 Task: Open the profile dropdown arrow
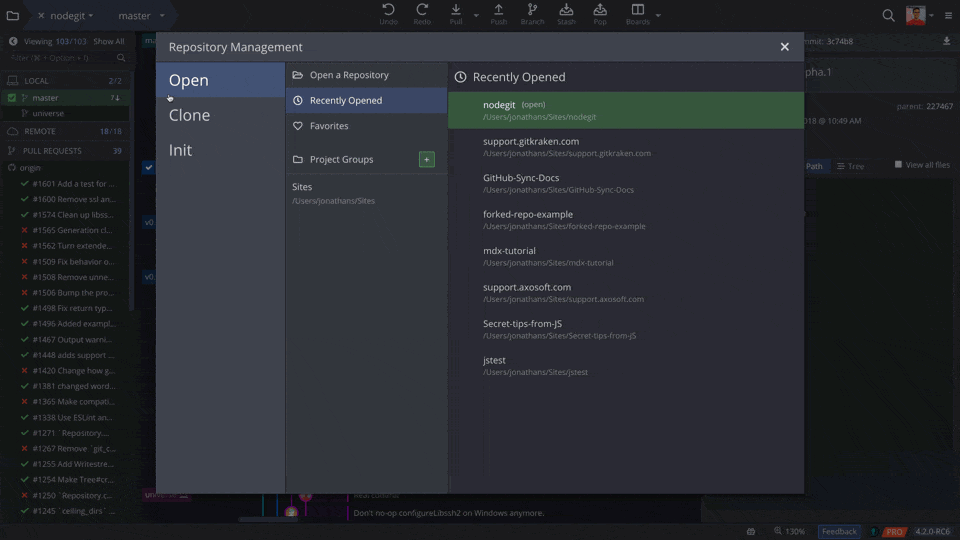tap(931, 15)
